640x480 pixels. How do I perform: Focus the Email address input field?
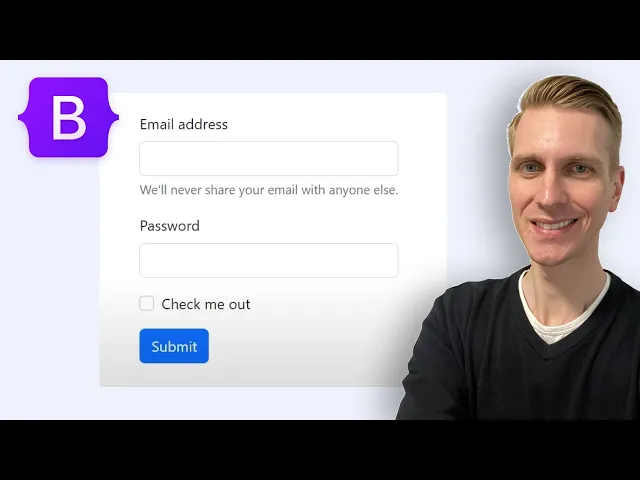tap(269, 158)
